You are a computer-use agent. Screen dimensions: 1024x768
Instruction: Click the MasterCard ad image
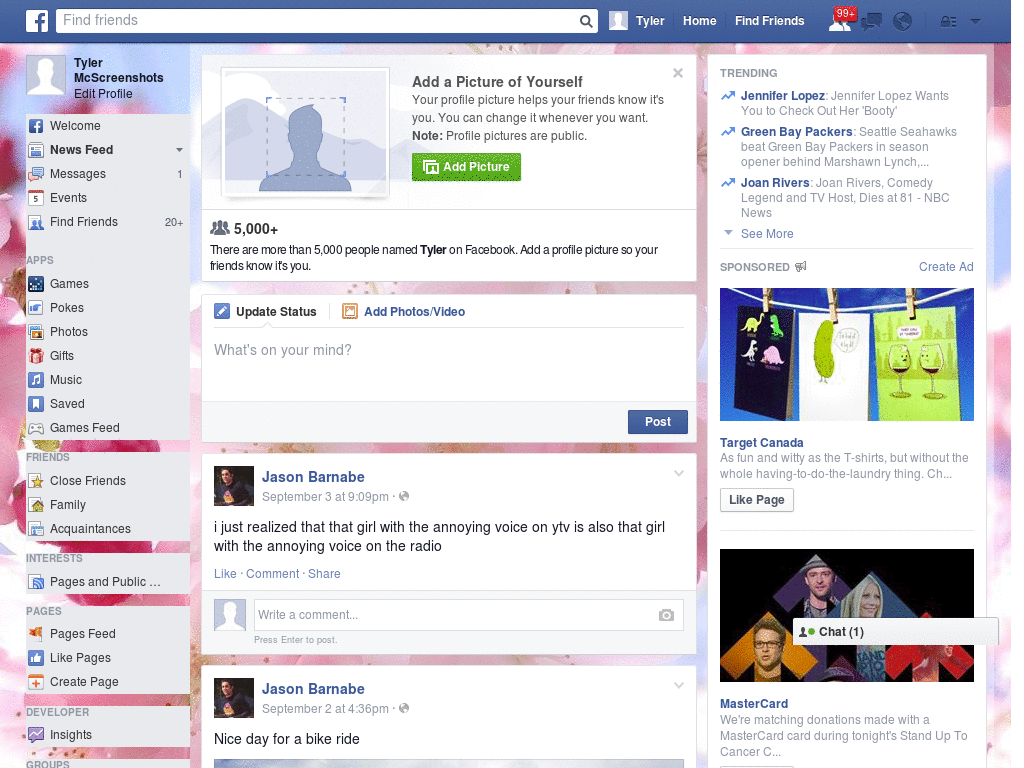pos(846,615)
